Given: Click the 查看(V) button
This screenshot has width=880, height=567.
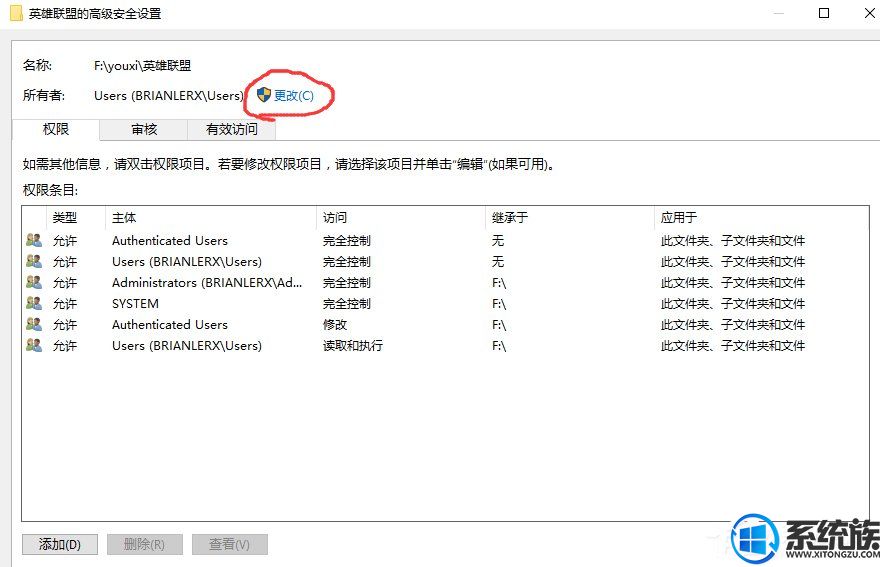Looking at the screenshot, I should [x=230, y=544].
